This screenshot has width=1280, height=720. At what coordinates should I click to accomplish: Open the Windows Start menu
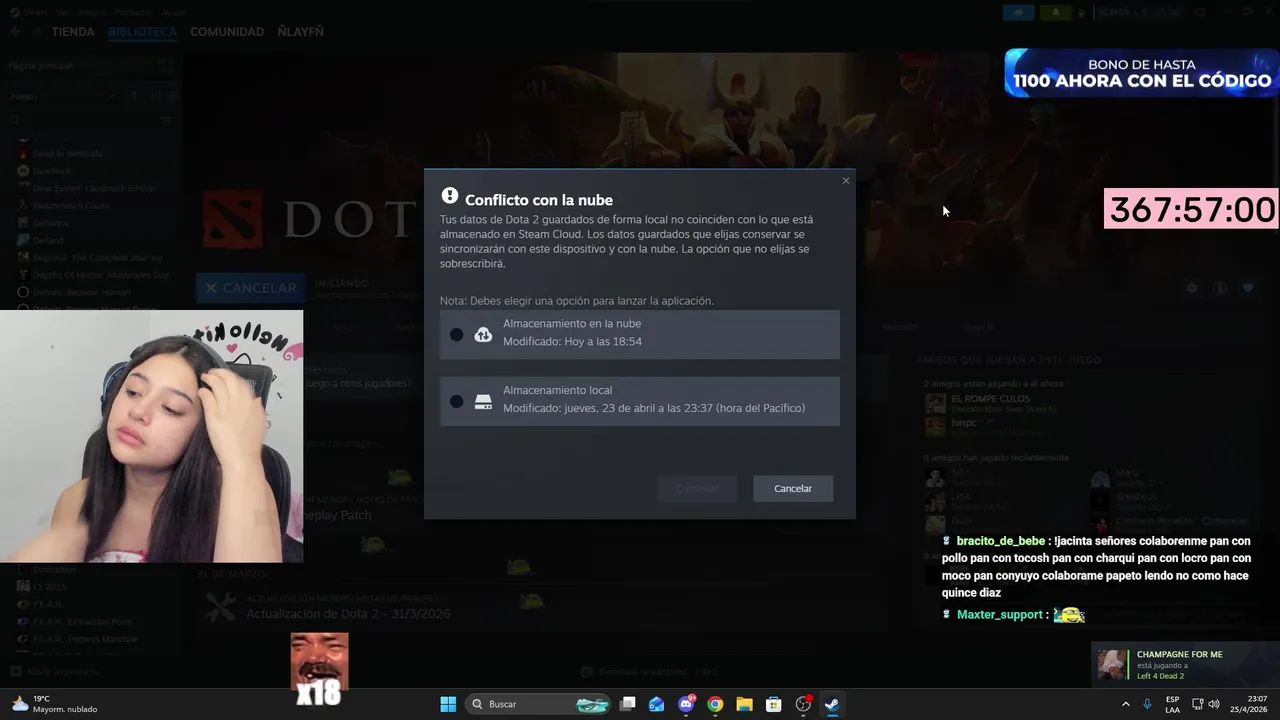coord(448,704)
